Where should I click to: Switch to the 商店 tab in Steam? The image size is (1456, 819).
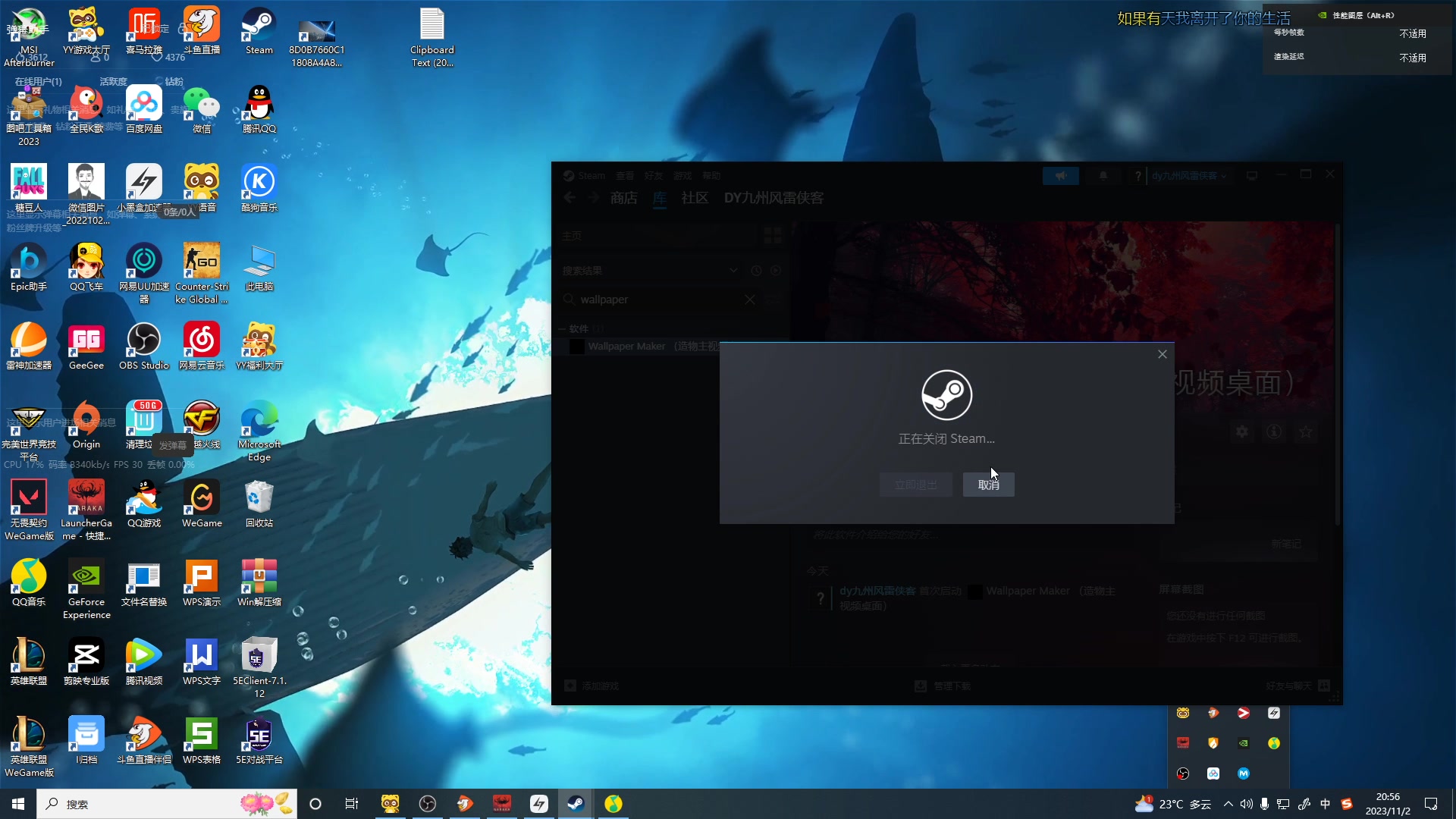(623, 198)
